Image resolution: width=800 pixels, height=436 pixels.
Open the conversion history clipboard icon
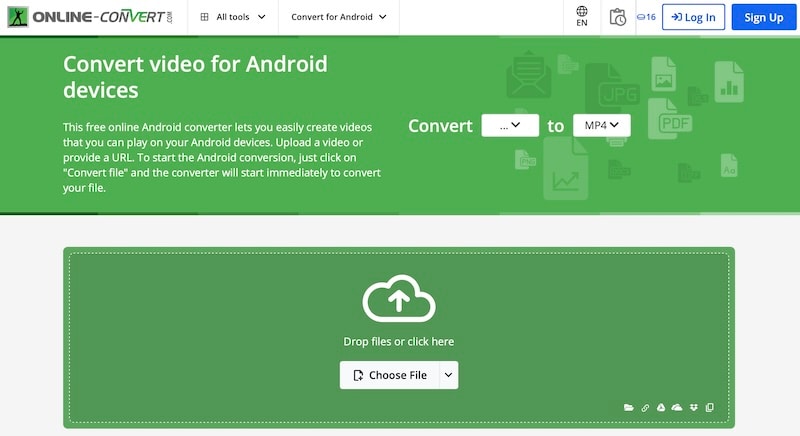[618, 17]
